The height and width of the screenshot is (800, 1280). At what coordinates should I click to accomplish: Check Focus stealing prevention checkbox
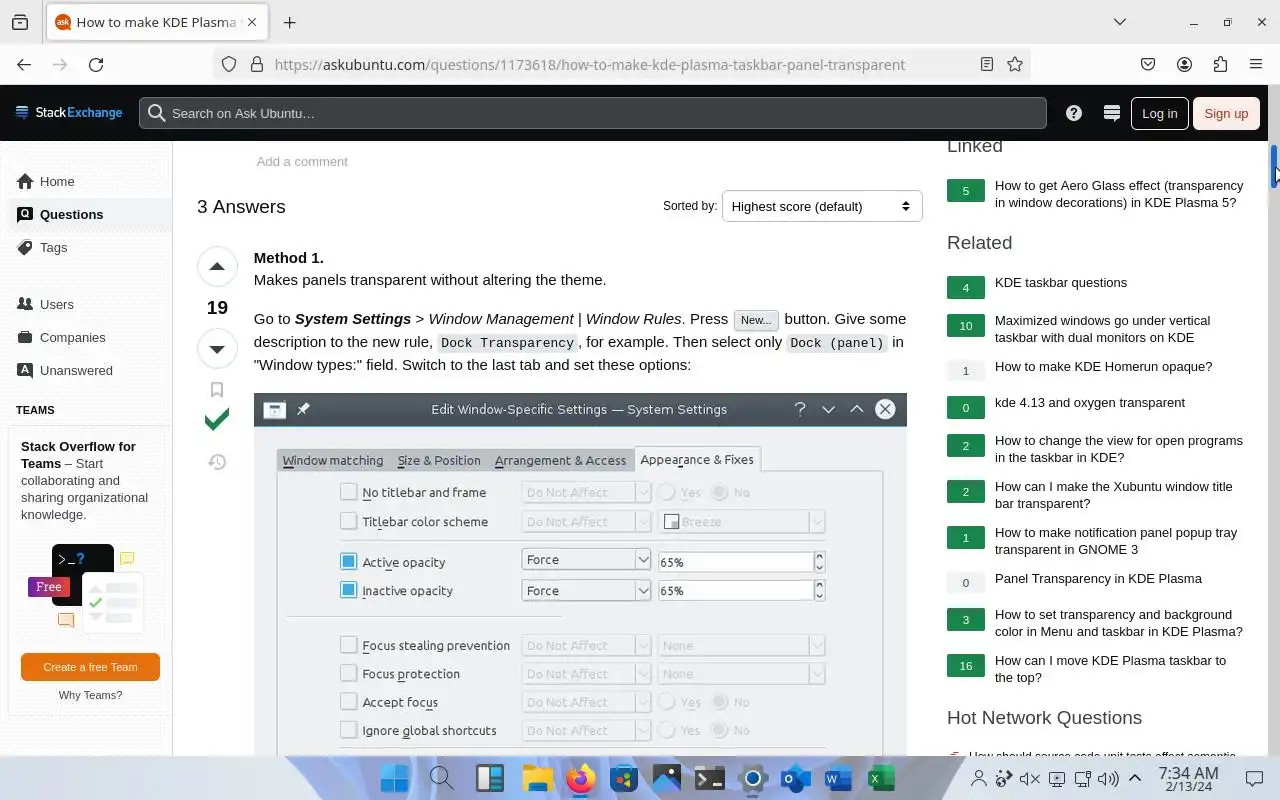point(348,645)
